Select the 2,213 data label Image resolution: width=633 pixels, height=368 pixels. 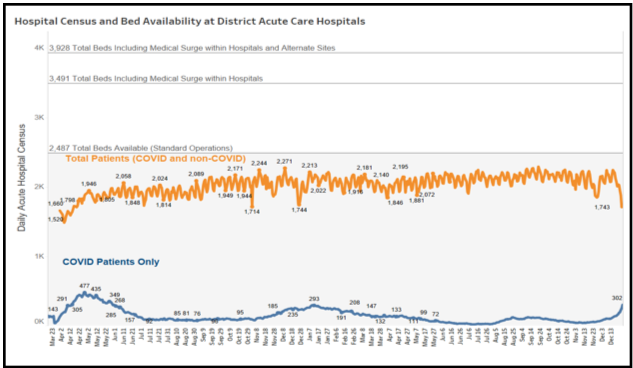[309, 166]
